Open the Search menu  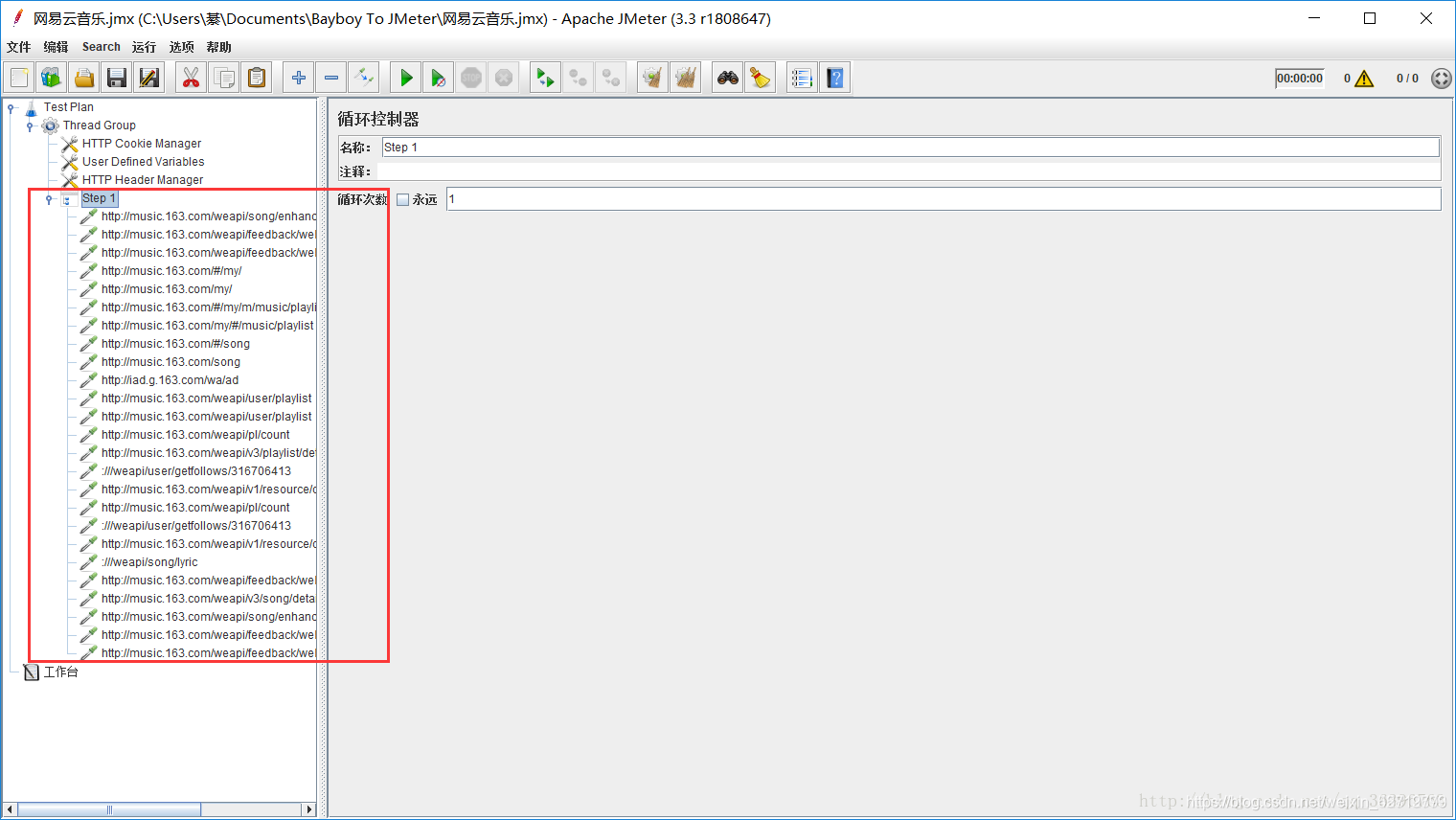[102, 47]
